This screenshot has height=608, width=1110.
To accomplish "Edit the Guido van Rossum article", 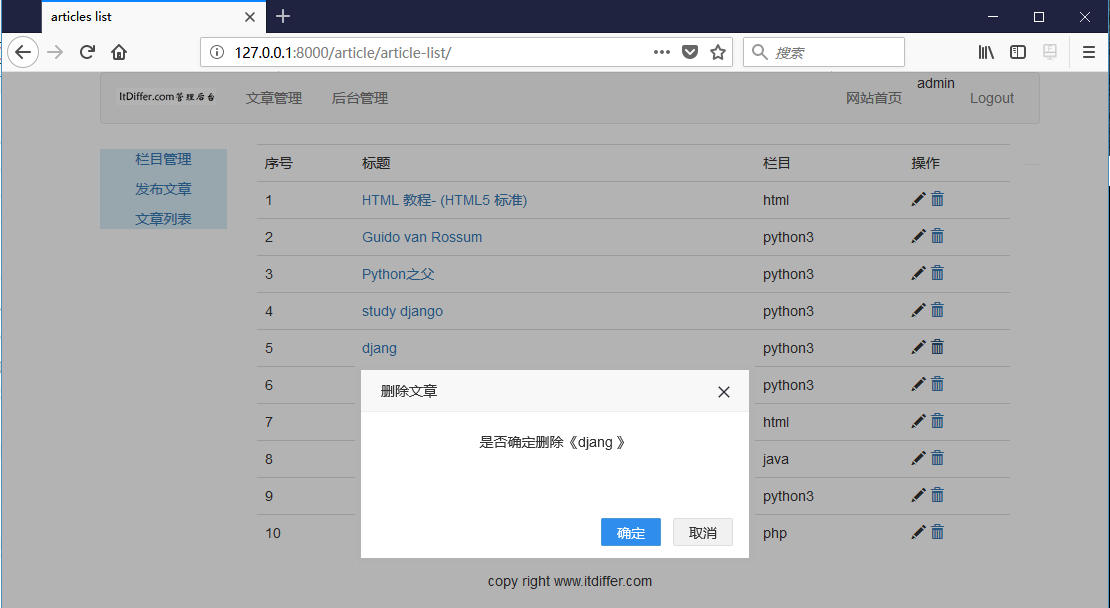I will (x=918, y=236).
